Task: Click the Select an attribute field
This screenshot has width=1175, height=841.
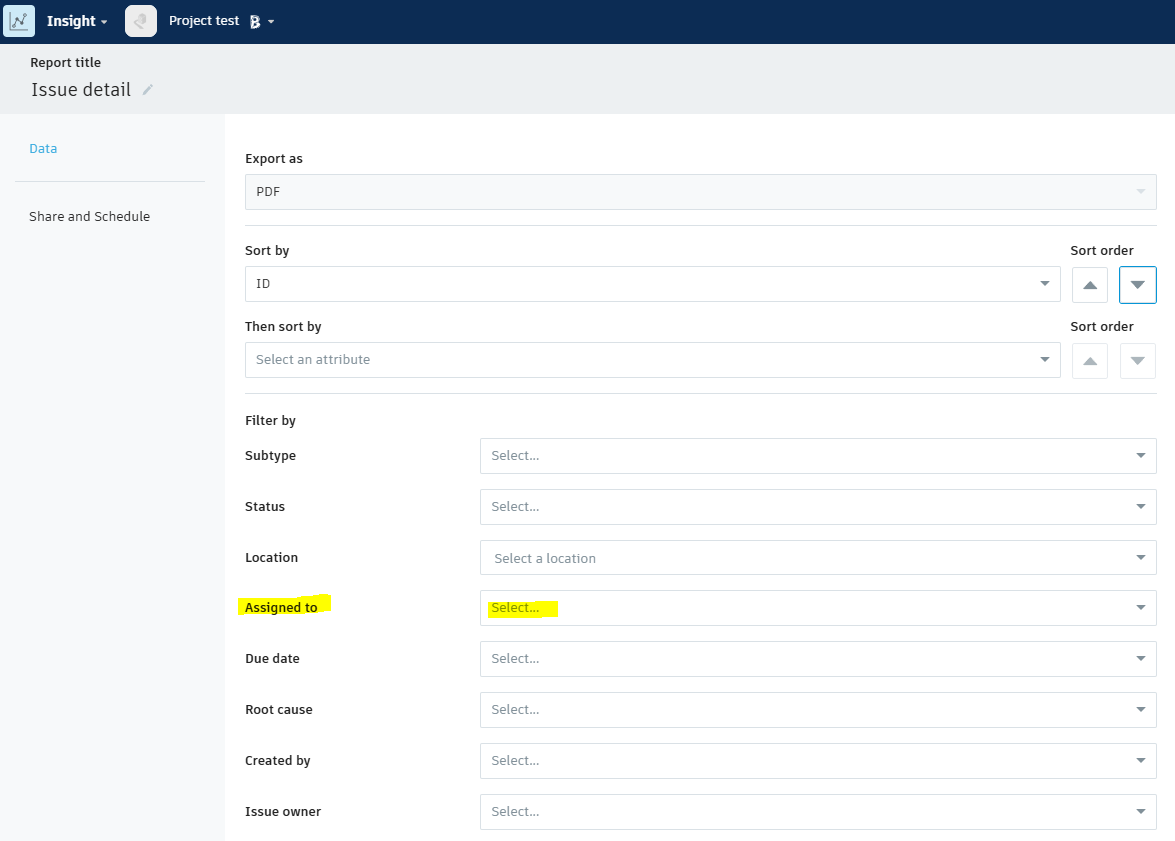Action: (x=652, y=360)
